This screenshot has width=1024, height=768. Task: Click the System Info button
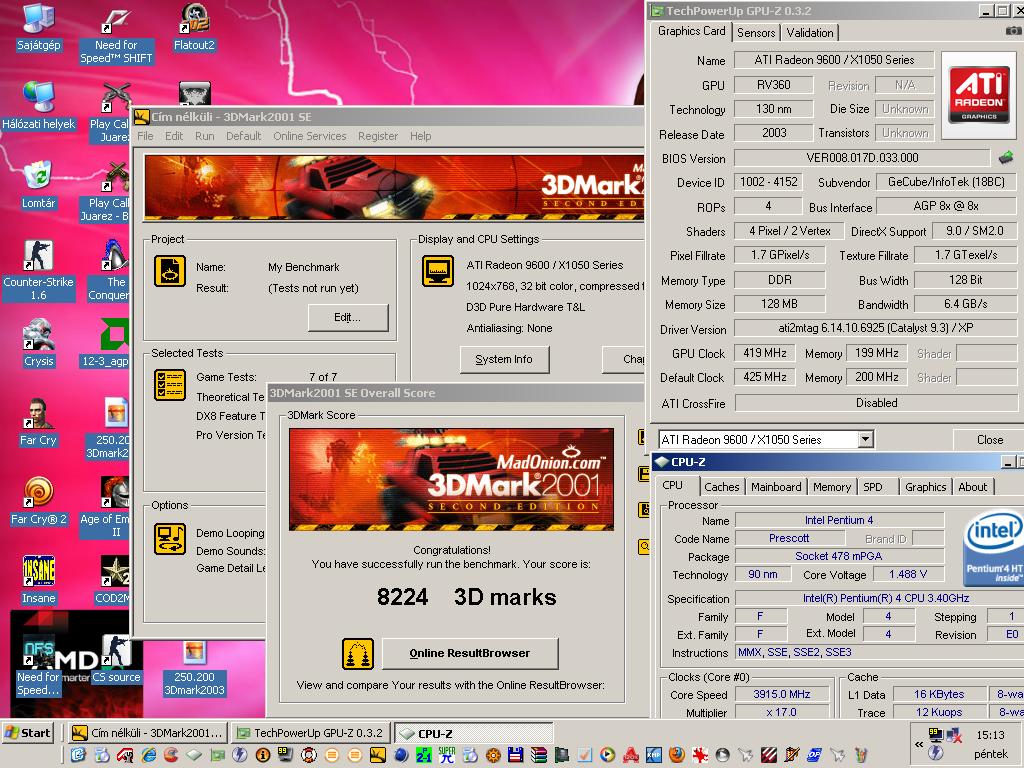pyautogui.click(x=504, y=359)
